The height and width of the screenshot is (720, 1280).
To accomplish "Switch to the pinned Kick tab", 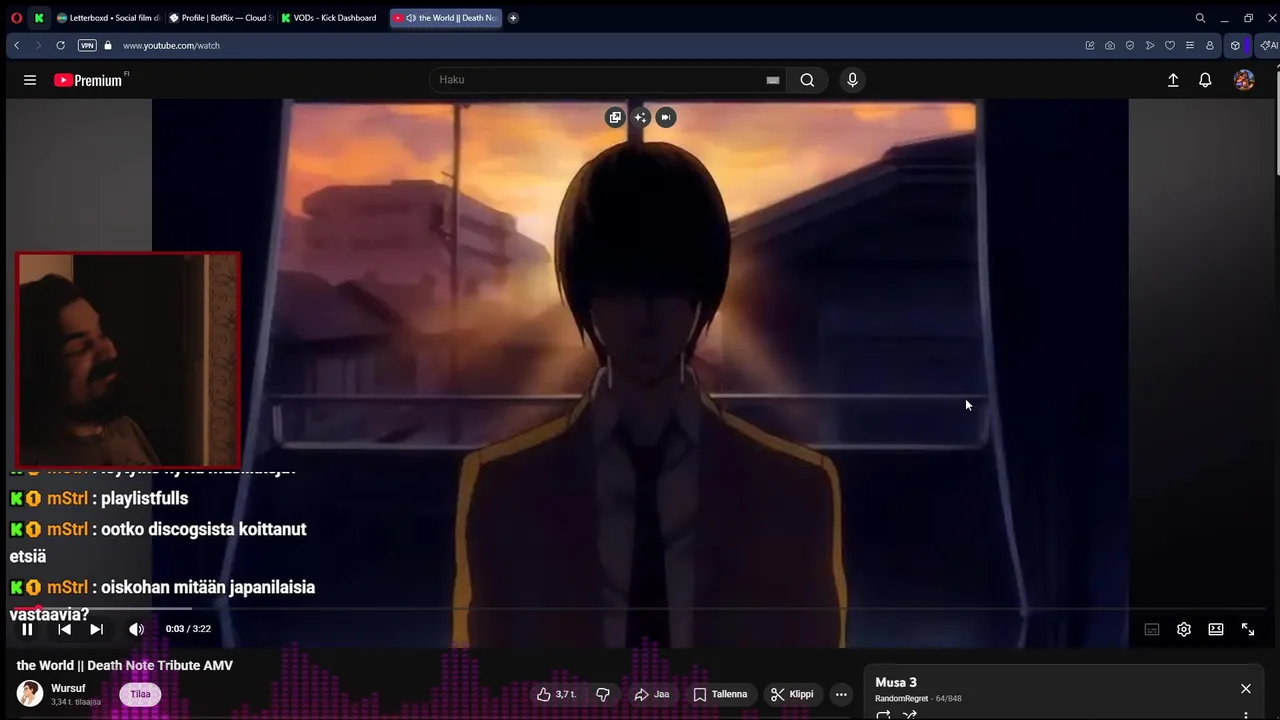I will point(38,18).
